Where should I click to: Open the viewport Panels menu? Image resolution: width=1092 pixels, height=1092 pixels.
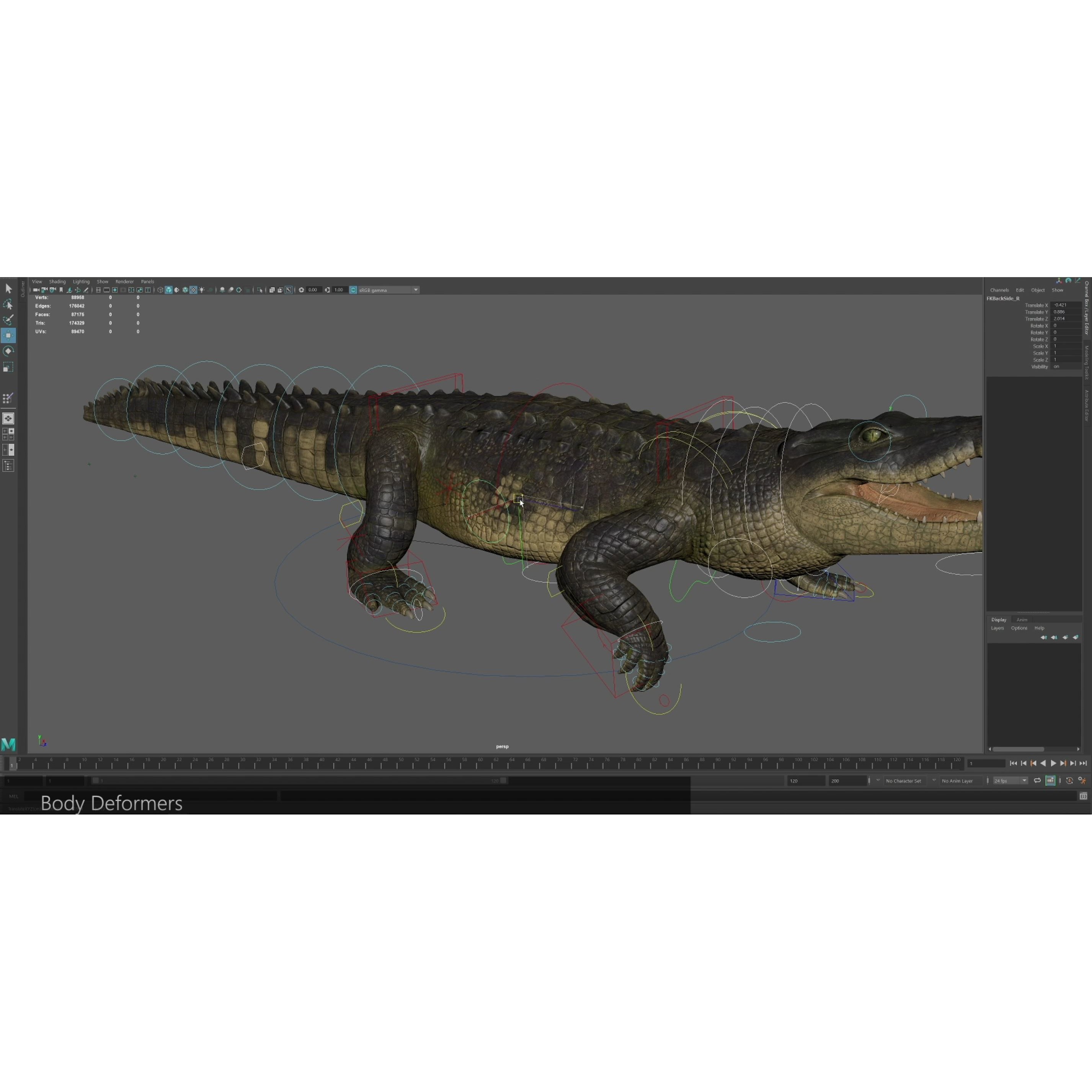(x=147, y=281)
